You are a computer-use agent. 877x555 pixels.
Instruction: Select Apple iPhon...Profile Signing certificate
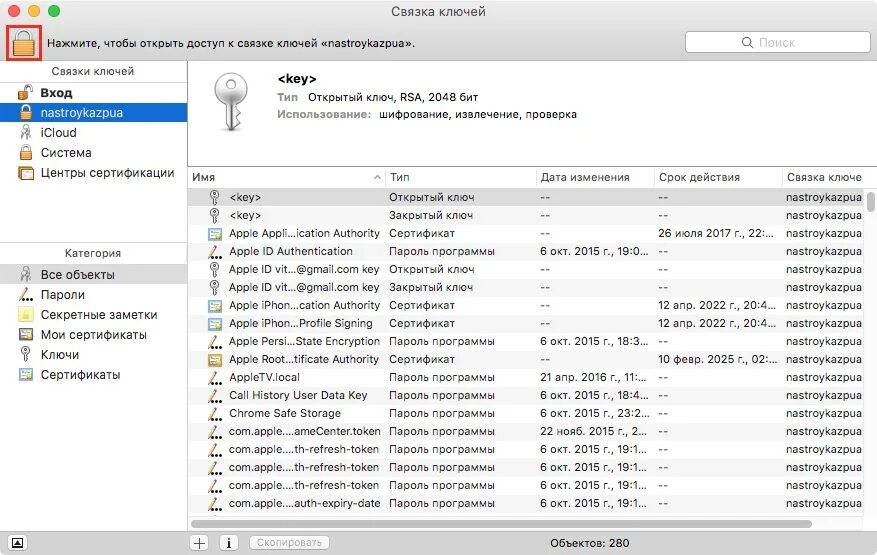527,323
